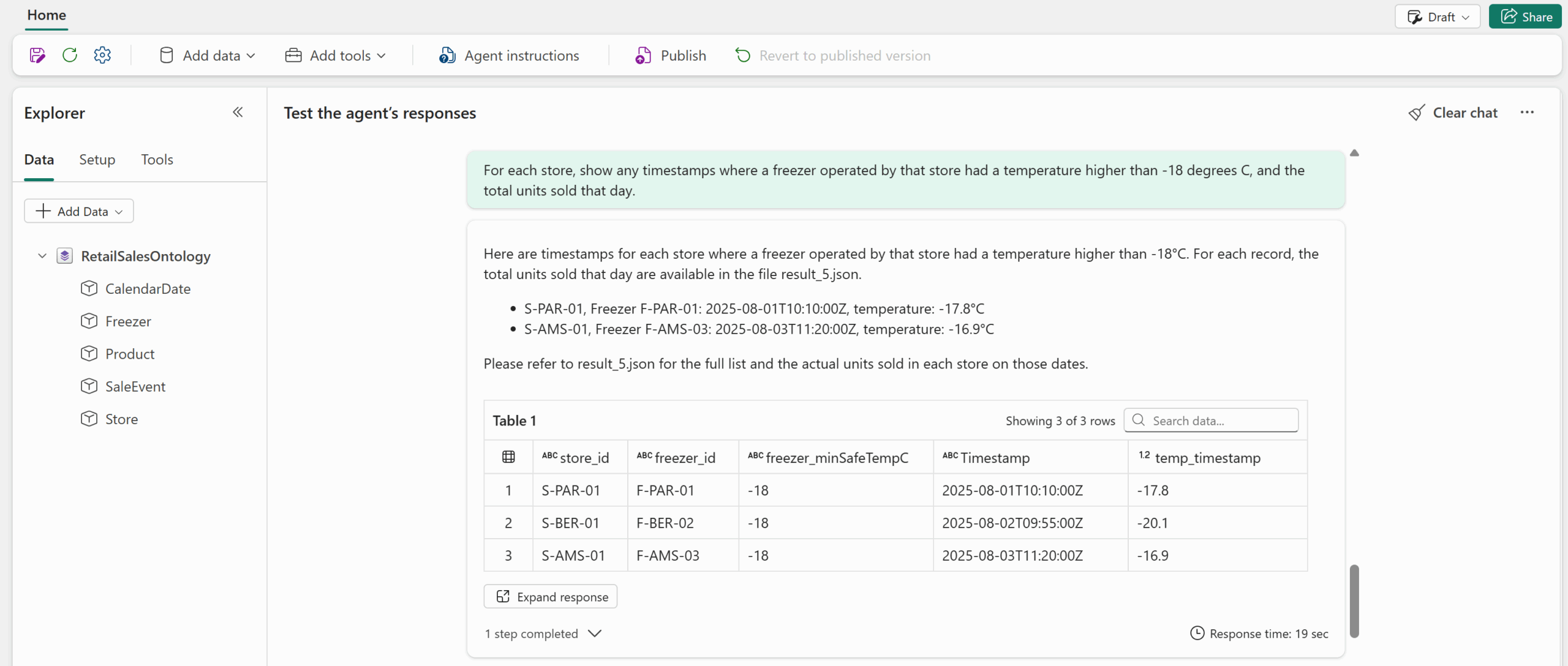Viewport: 1568px width, 666px height.
Task: Switch to the Tools tab
Action: 157,160
